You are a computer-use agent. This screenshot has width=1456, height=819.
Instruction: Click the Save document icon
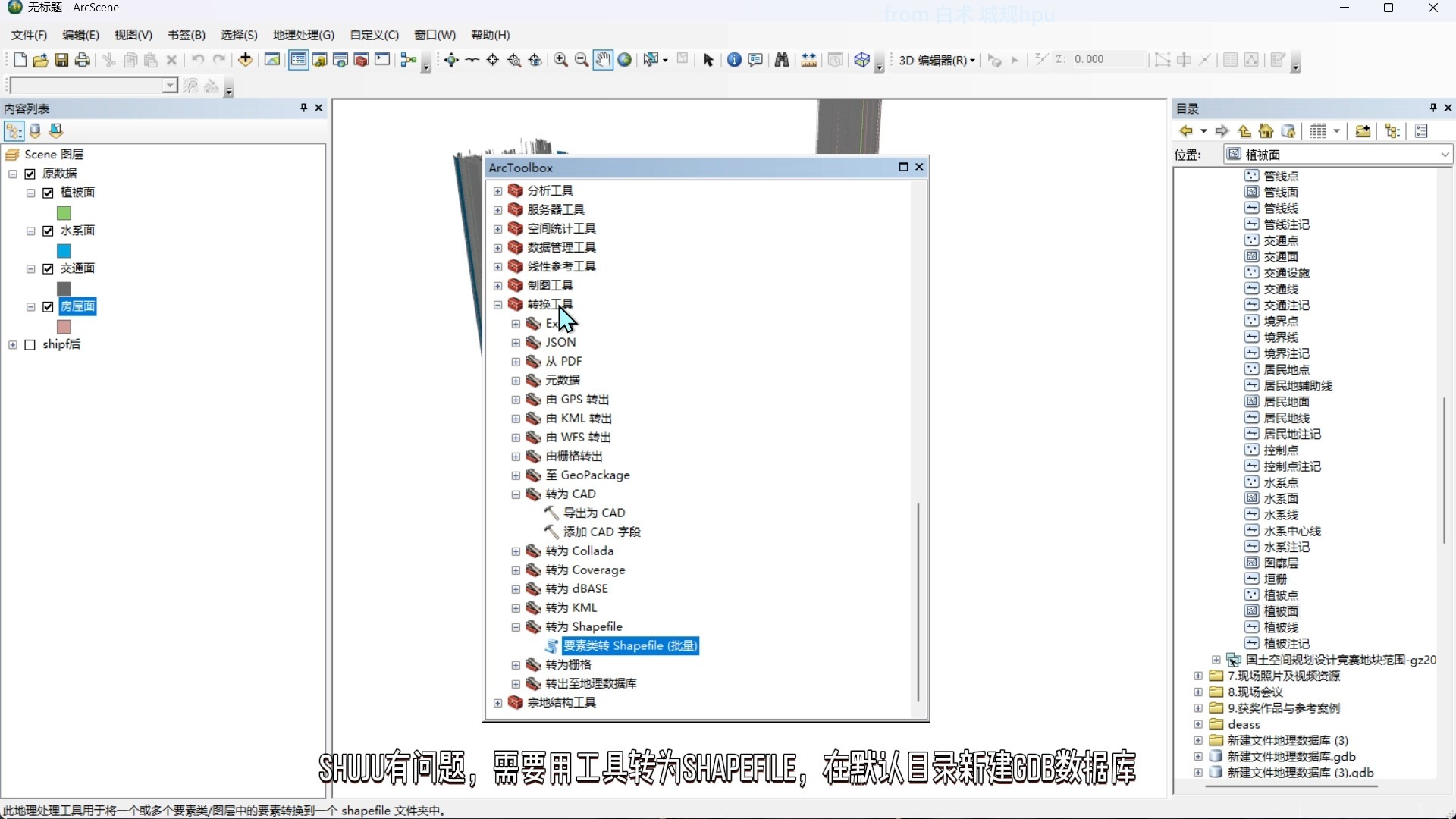tap(61, 60)
